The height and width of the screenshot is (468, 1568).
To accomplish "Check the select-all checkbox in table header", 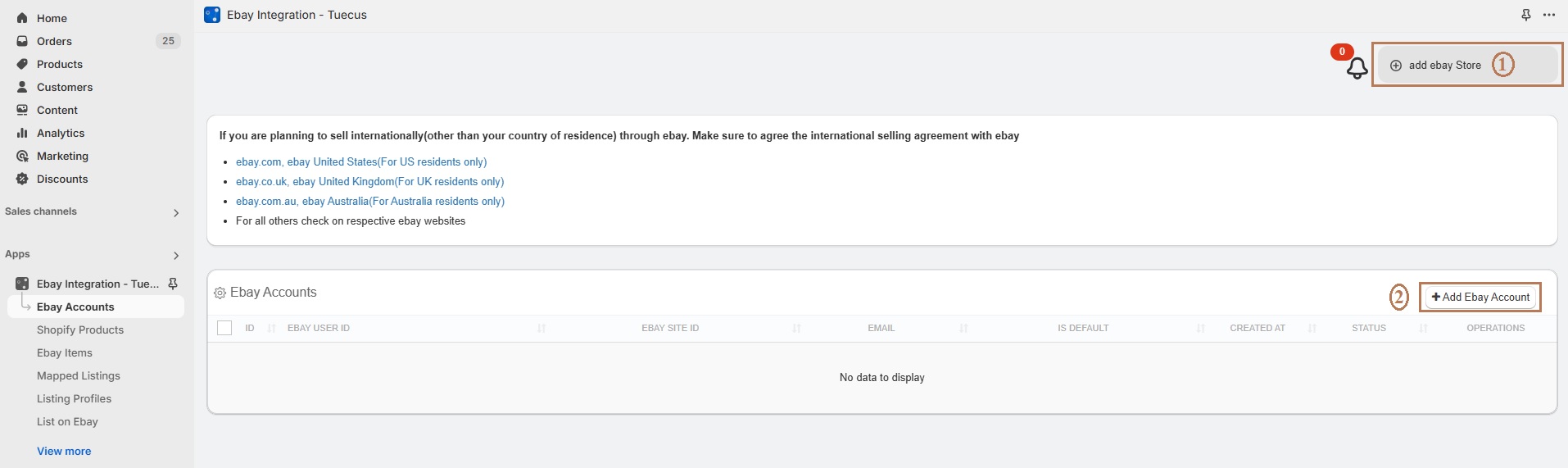I will pos(224,328).
